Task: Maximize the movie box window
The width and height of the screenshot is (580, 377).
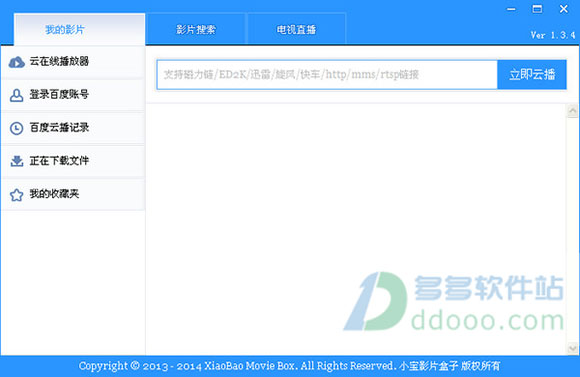Action: [537, 9]
